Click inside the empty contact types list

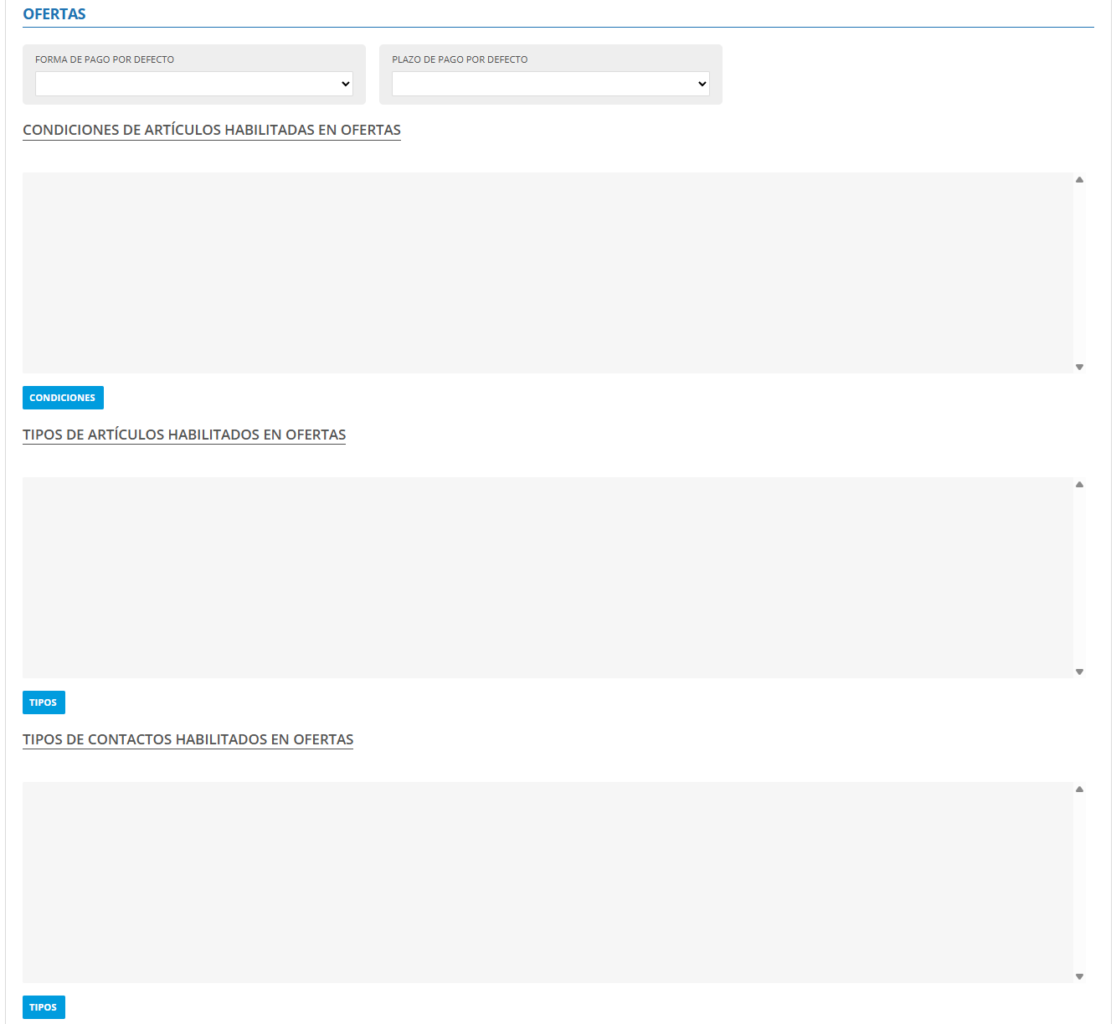pos(547,882)
